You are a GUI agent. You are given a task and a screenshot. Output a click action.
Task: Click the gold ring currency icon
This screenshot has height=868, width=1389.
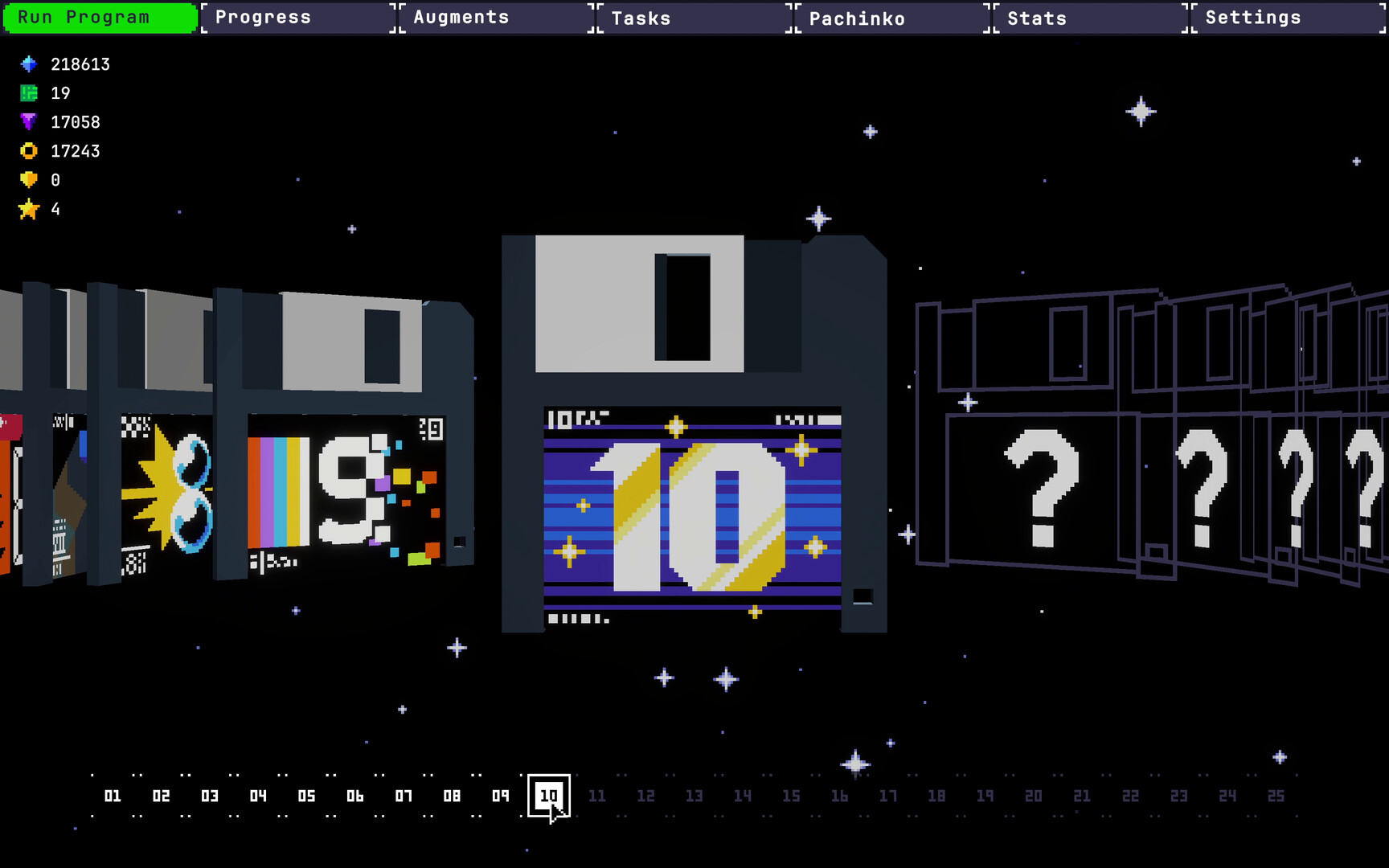coord(30,150)
